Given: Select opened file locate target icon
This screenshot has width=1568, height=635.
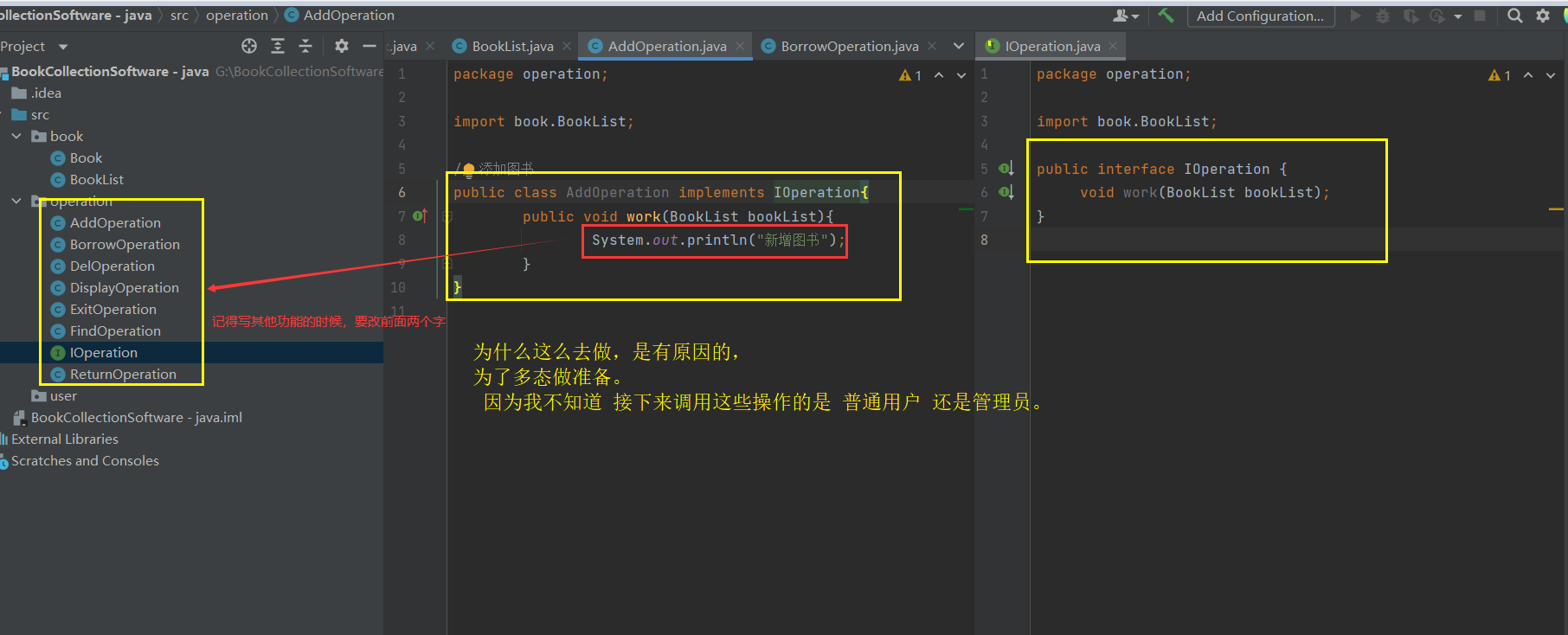Looking at the screenshot, I should pos(249,46).
